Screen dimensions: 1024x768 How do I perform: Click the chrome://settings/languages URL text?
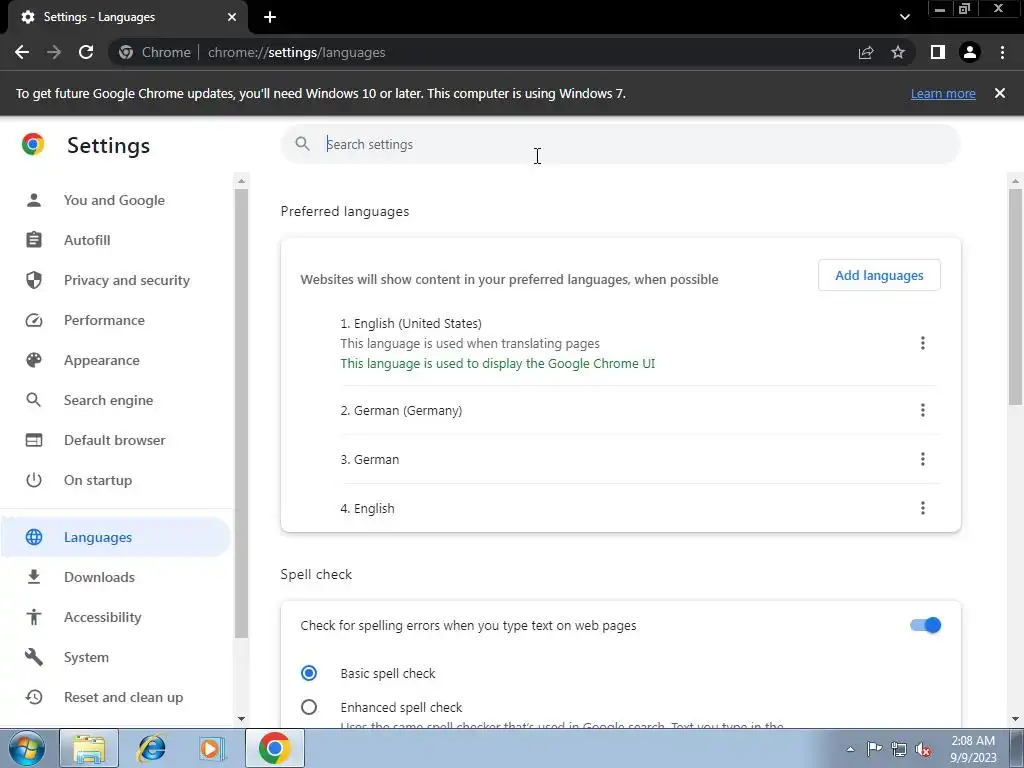click(x=296, y=52)
